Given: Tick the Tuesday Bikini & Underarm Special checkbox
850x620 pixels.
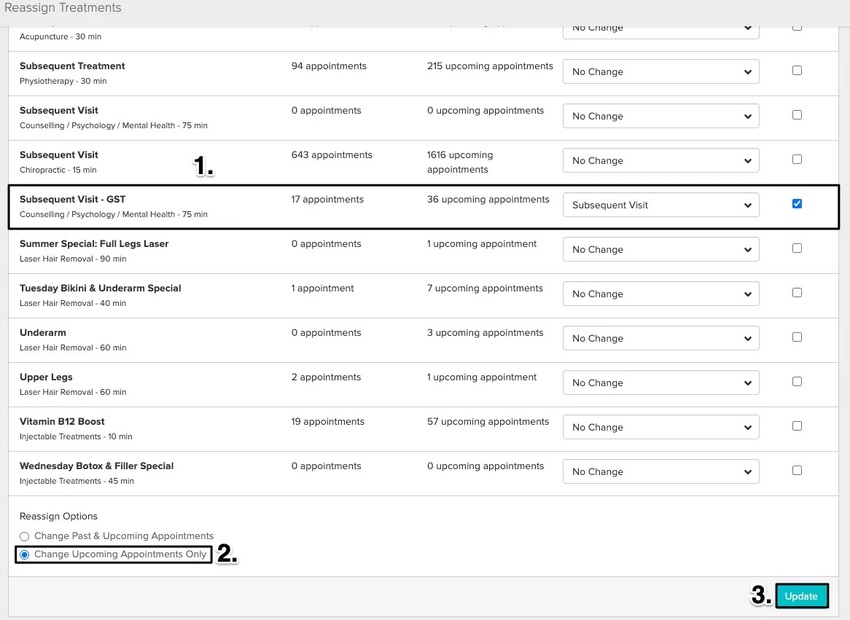Looking at the screenshot, I should (x=797, y=293).
